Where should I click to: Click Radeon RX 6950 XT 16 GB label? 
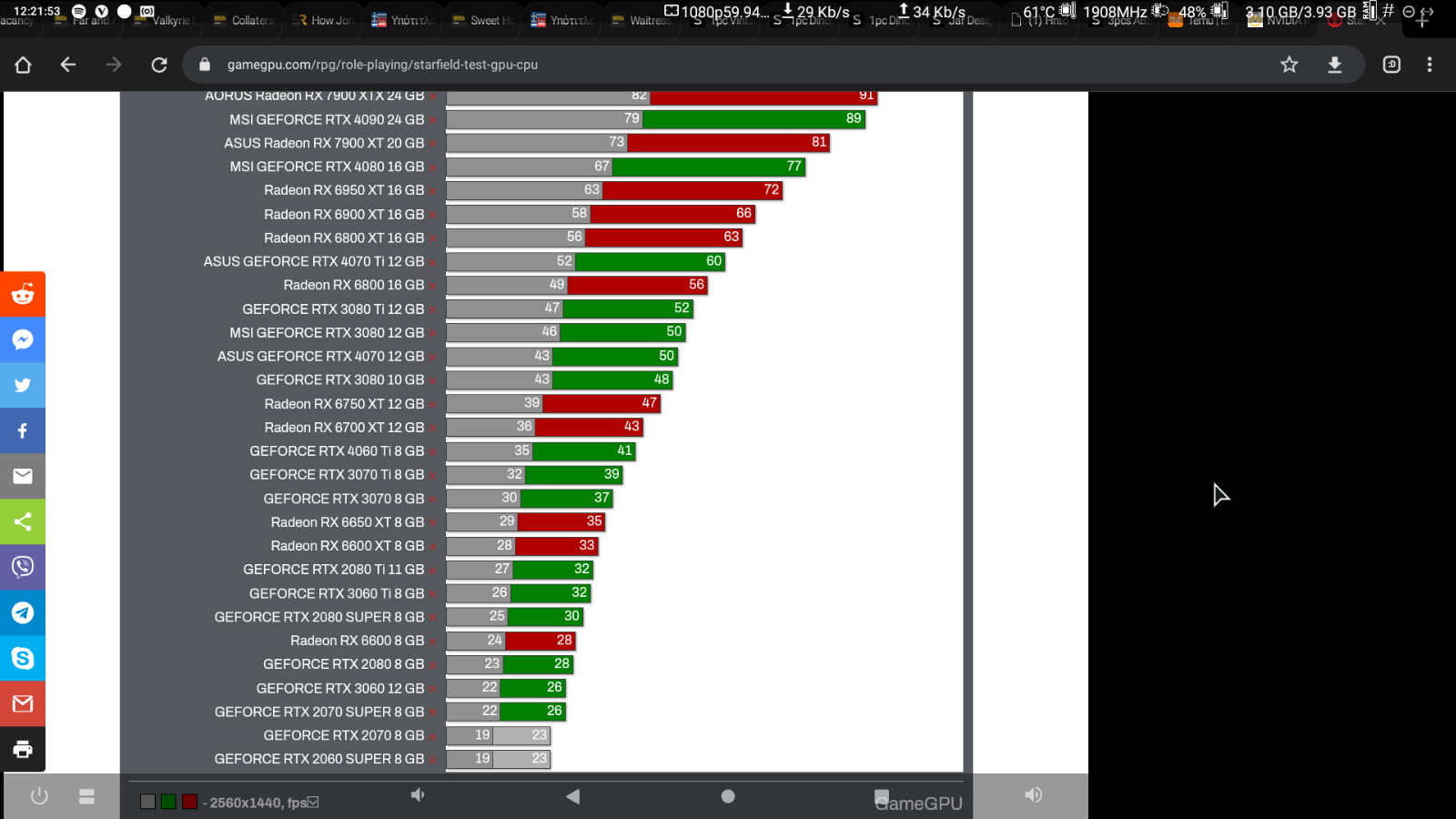(x=344, y=190)
